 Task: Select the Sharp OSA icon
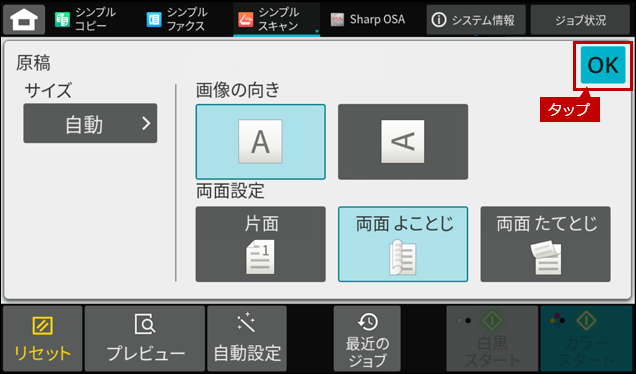337,19
